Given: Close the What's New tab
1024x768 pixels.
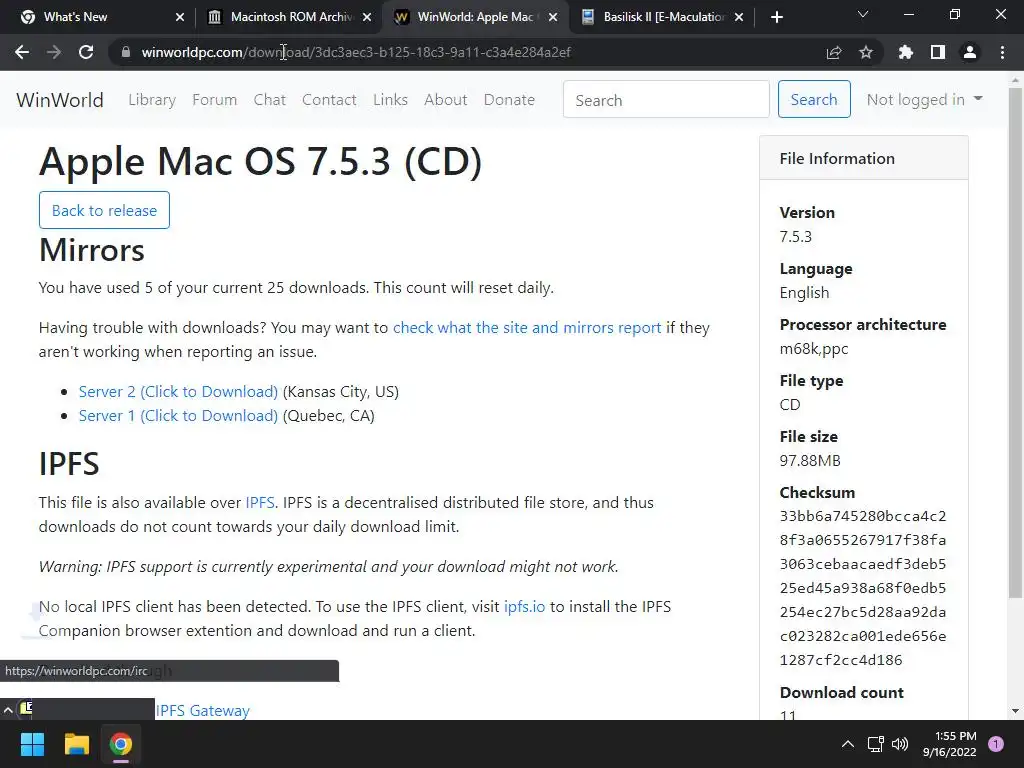Looking at the screenshot, I should [x=180, y=17].
